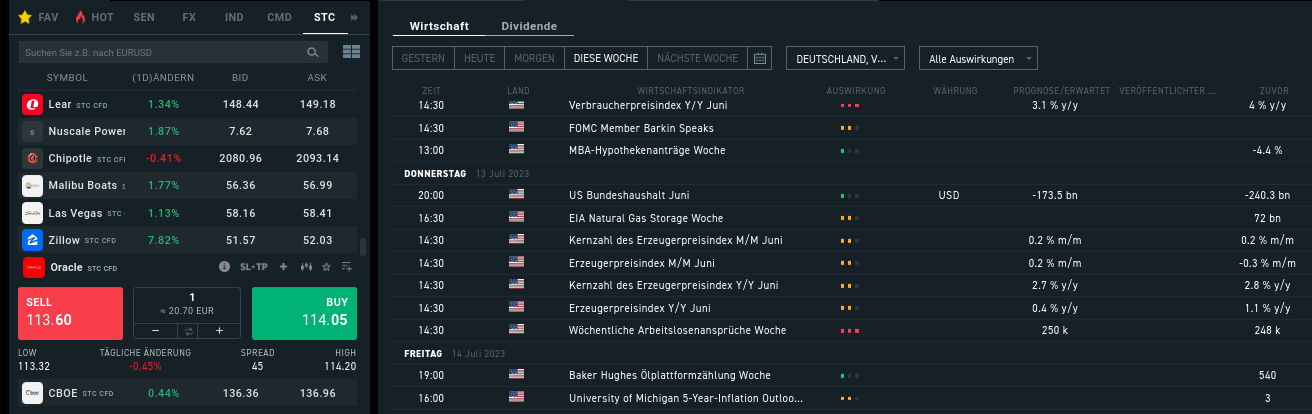Sort by ASK column header
The height and width of the screenshot is (414, 1312).
(318, 77)
